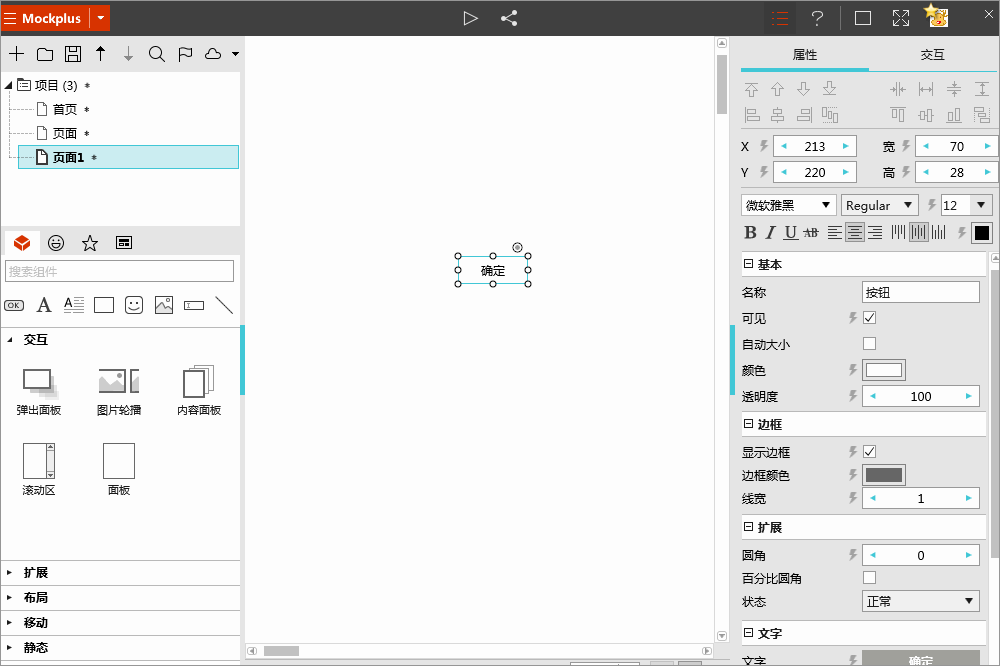Toggle Bold text formatting

[x=751, y=233]
